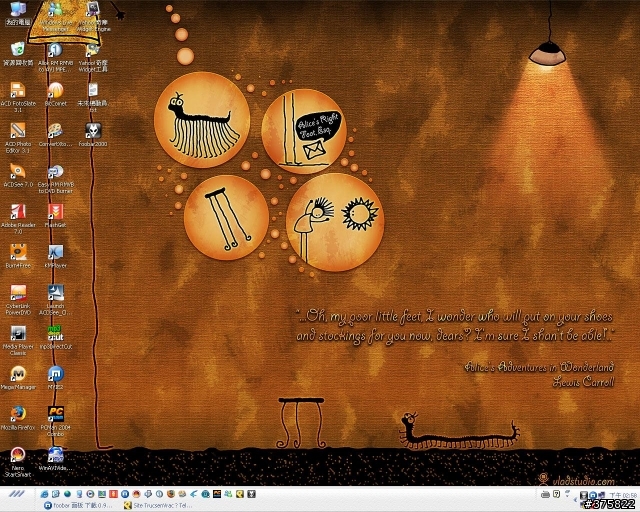Click the printer icon in the system tray
The width and height of the screenshot is (640, 512).
[545, 494]
